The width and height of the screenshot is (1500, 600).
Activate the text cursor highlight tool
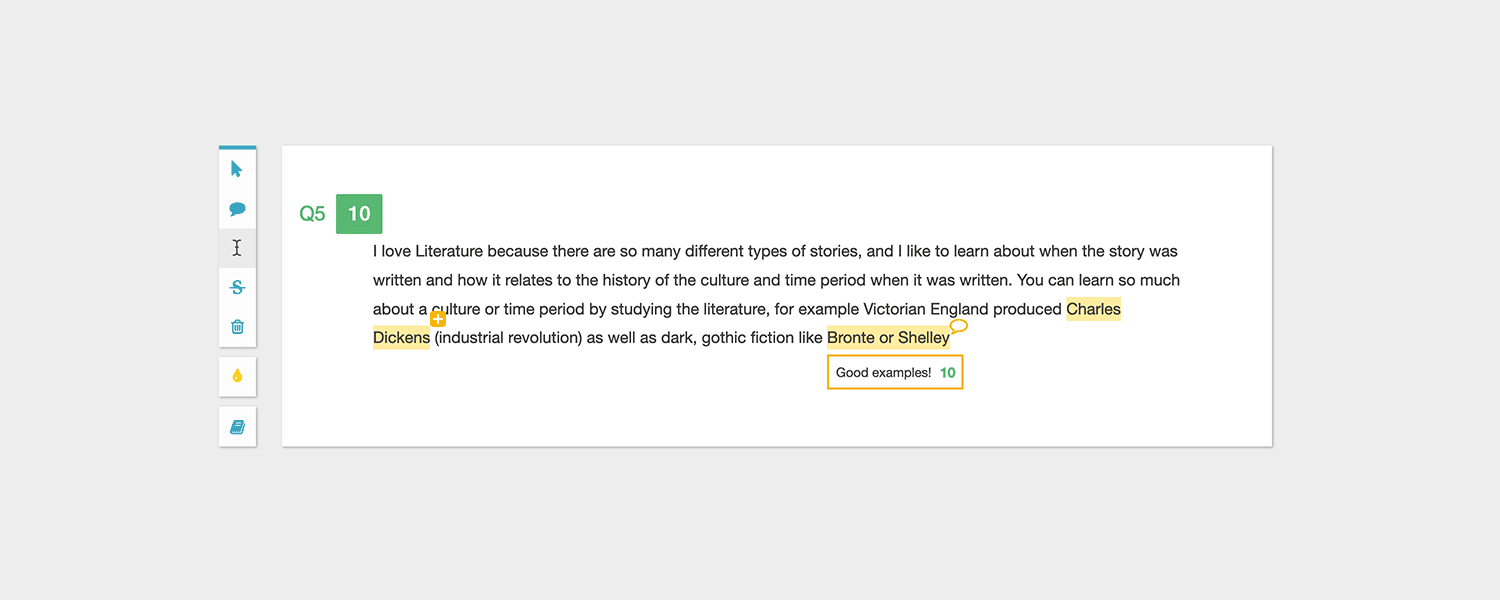237,248
